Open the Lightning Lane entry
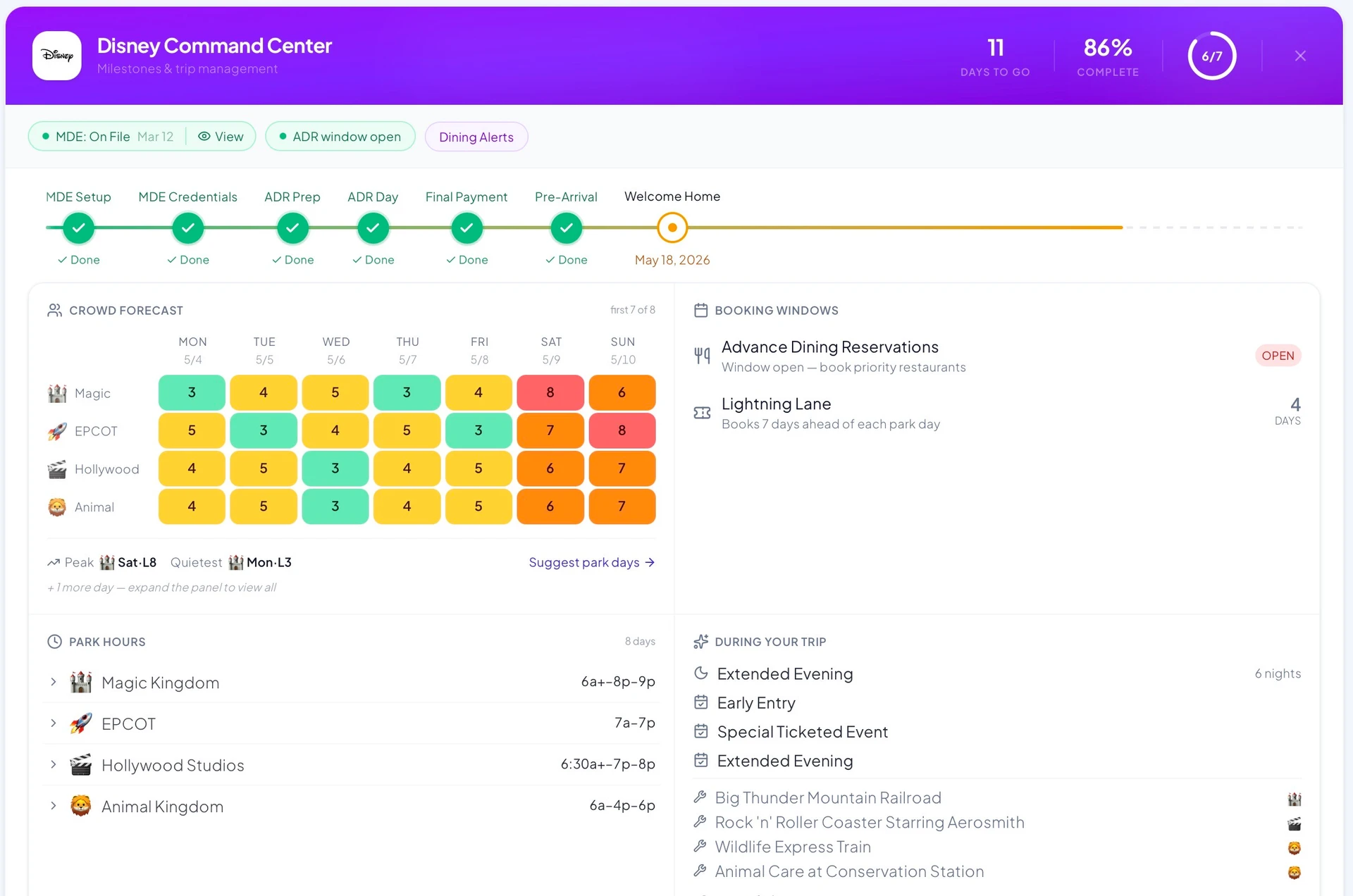Viewport: 1353px width, 896px height. tap(997, 413)
